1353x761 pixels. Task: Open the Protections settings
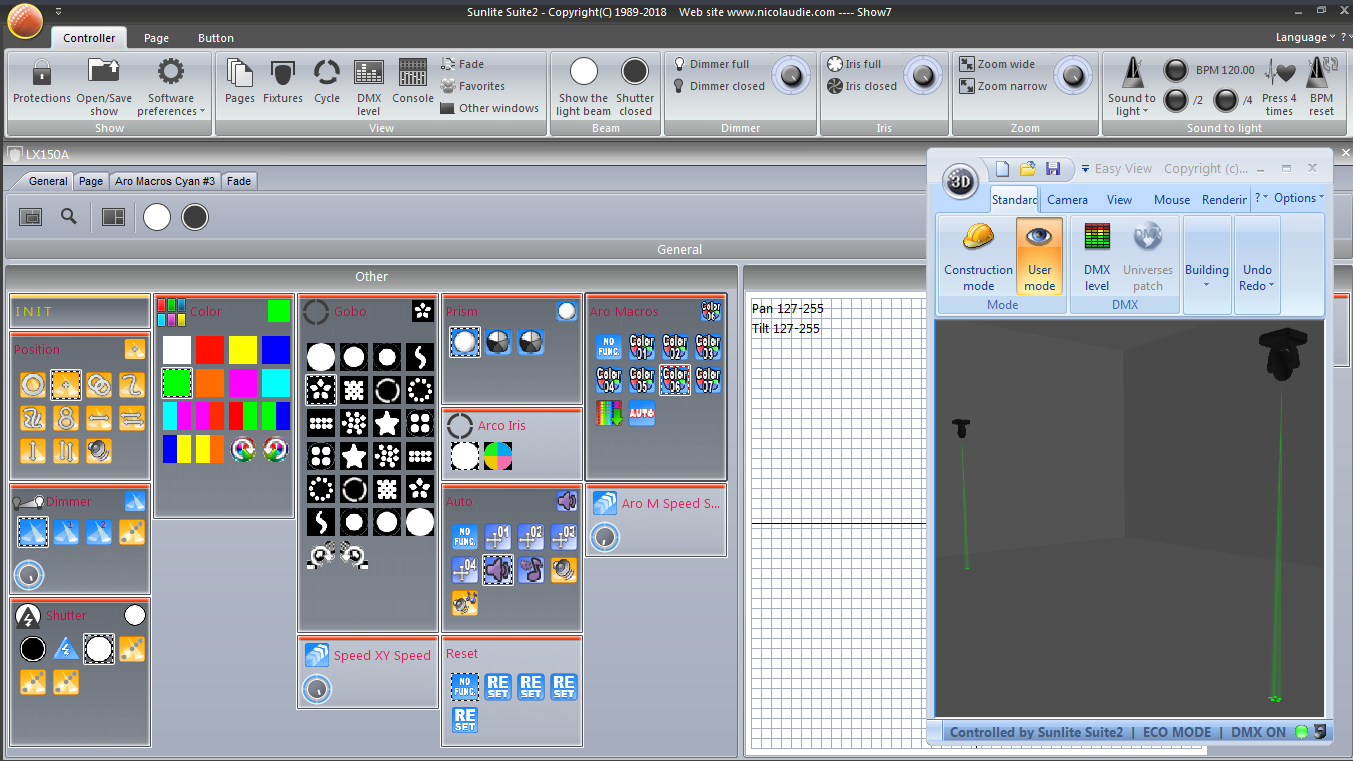41,82
